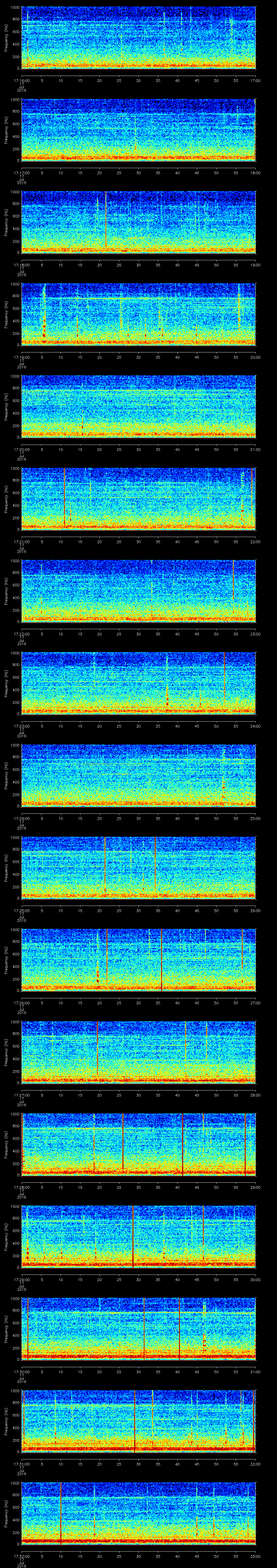
Task: Pick the spectrogram panel starting at 17:30:00
Action: click(138, 1329)
